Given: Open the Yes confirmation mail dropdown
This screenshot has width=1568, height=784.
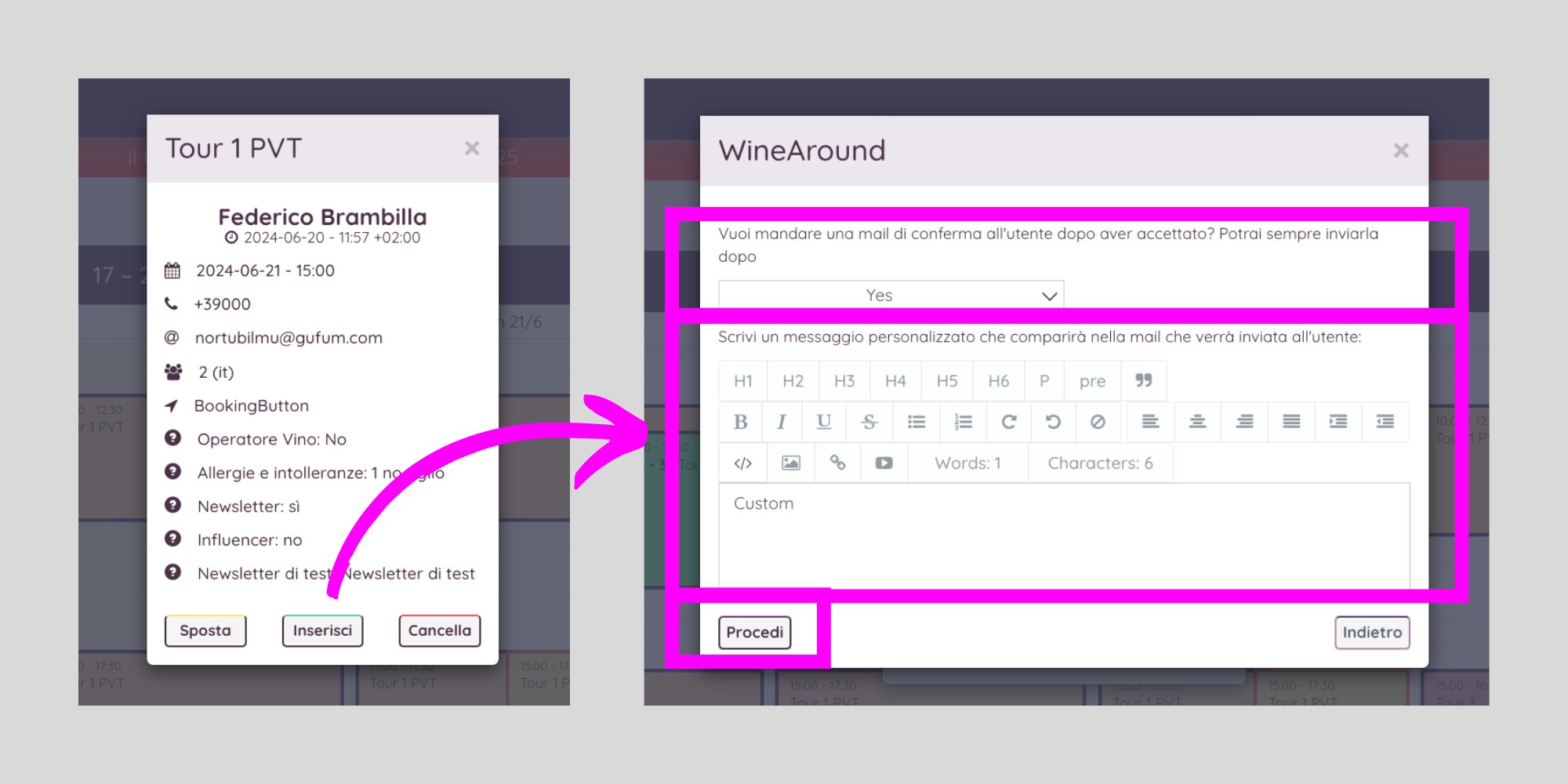Looking at the screenshot, I should (x=891, y=295).
